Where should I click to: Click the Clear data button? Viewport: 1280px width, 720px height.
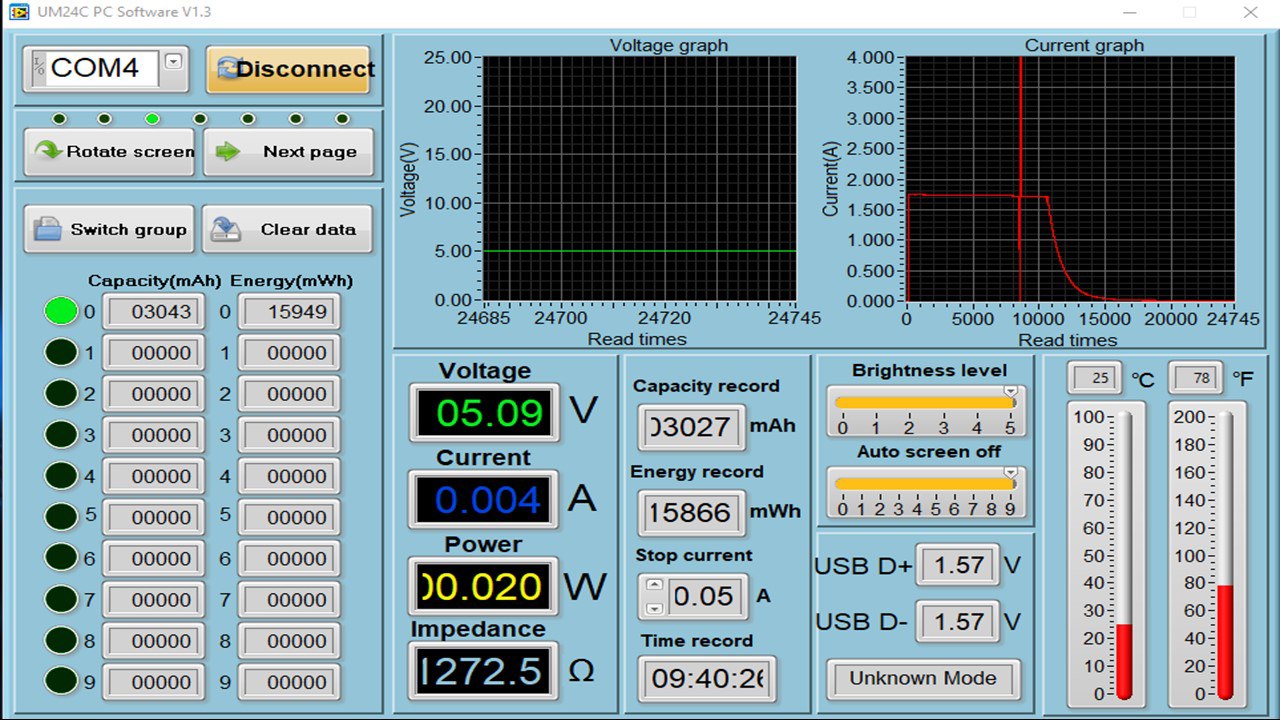click(288, 230)
